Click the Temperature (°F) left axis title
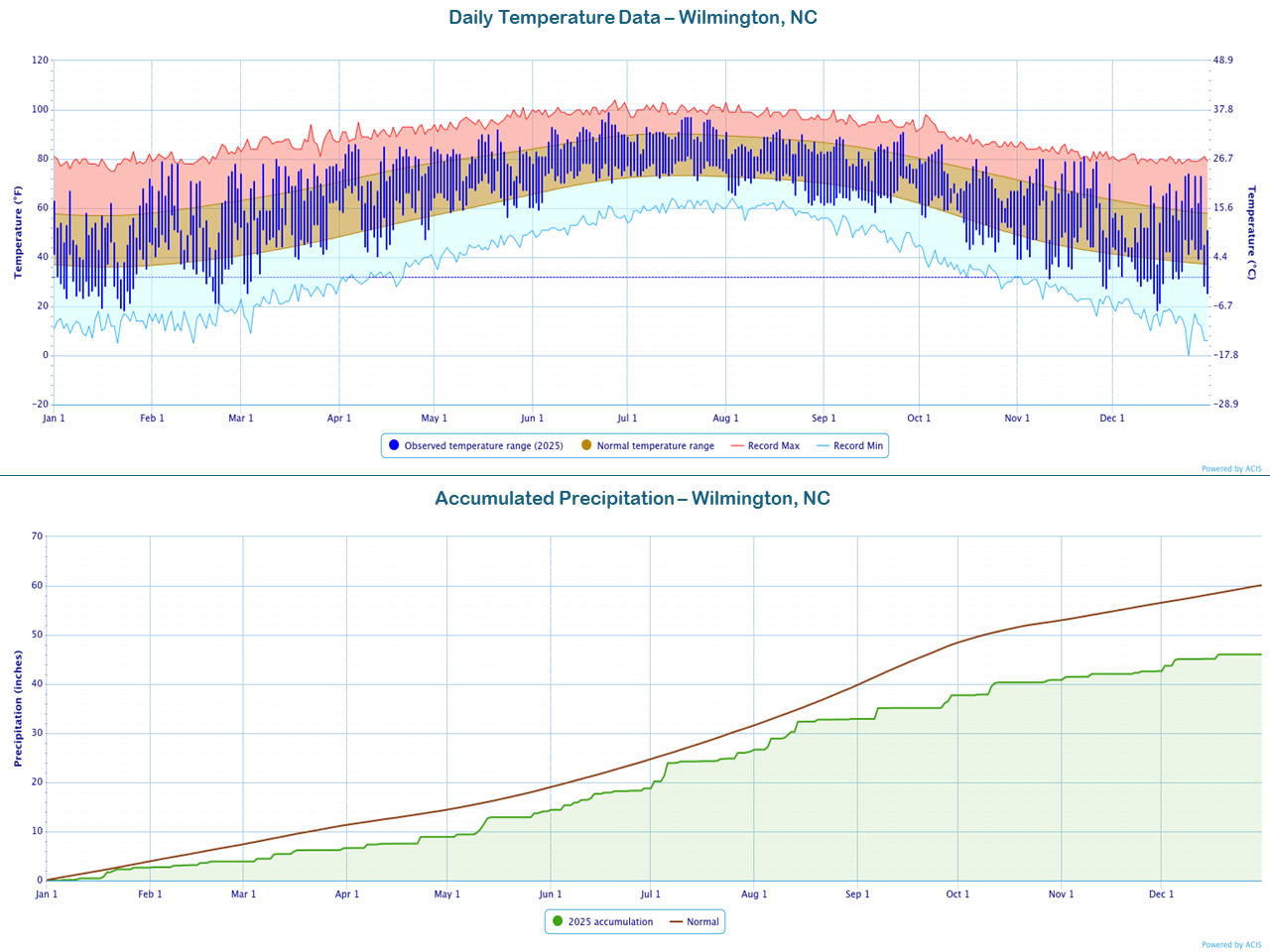Image resolution: width=1270 pixels, height=952 pixels. pos(18,232)
